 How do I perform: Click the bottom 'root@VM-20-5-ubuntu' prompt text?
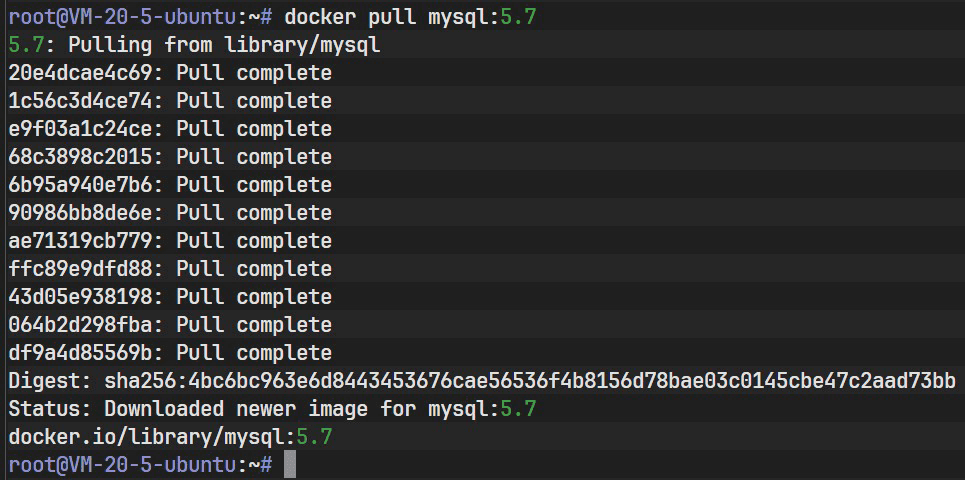[x=120, y=465]
